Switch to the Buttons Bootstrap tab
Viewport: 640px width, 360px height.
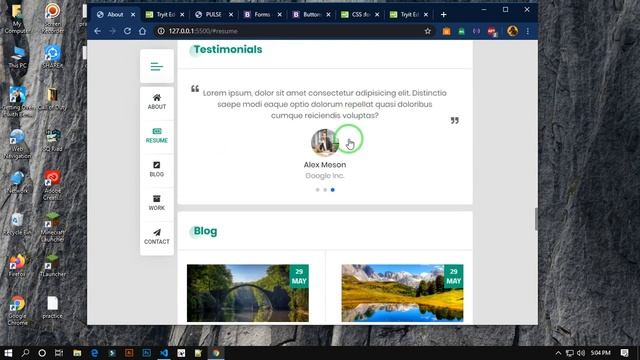coord(311,14)
